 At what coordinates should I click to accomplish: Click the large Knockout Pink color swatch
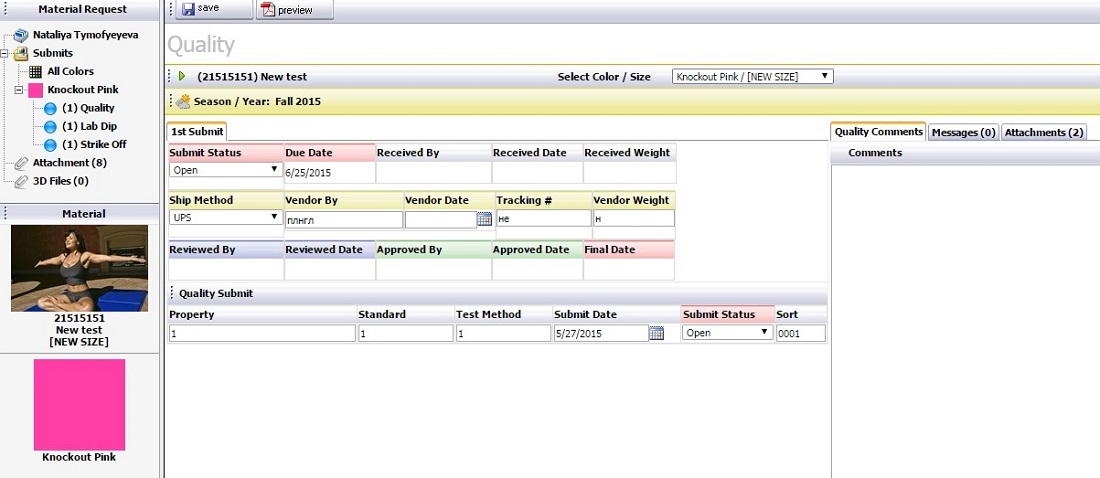point(79,404)
